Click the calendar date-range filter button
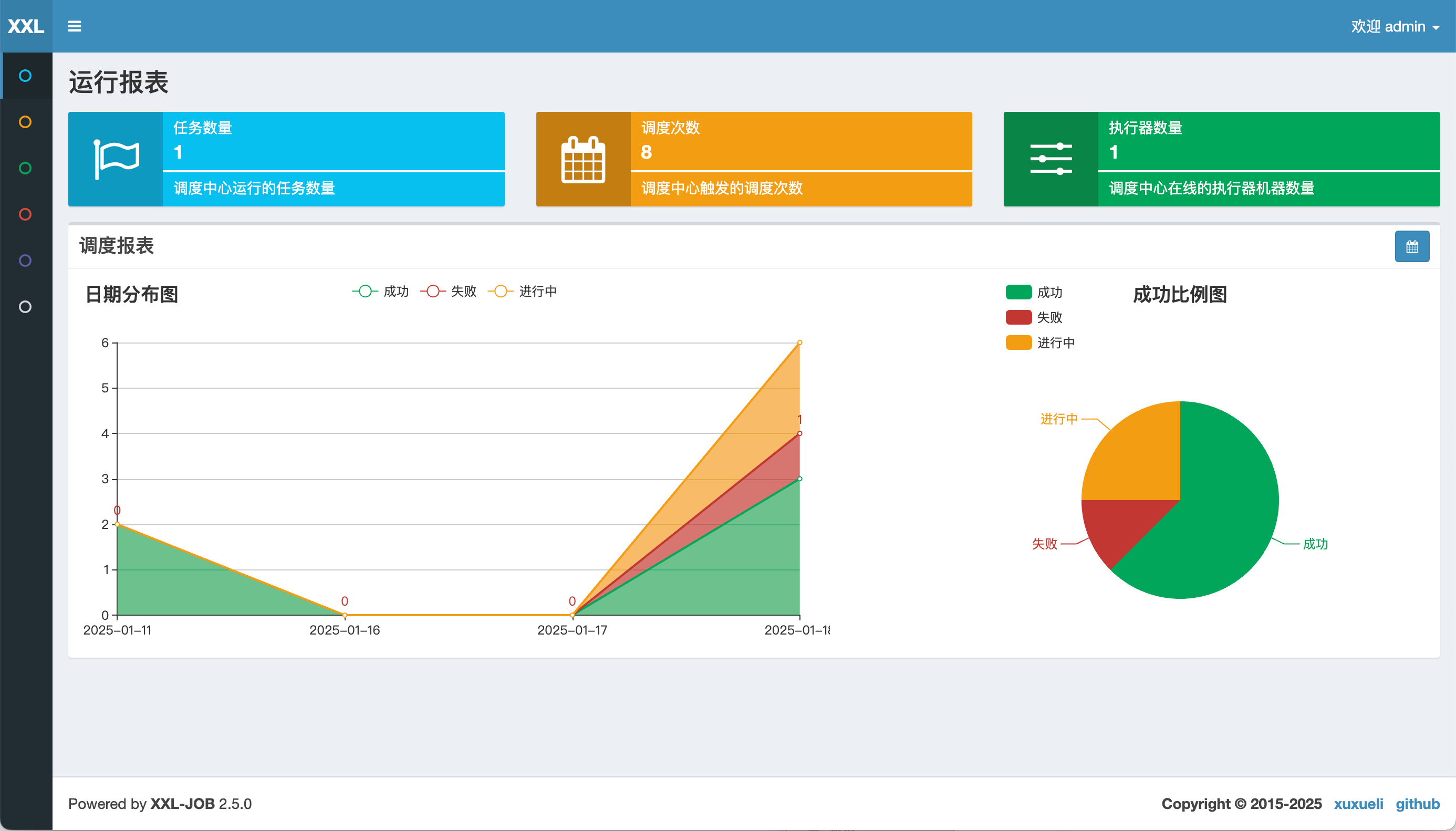The width and height of the screenshot is (1456, 831). click(x=1411, y=246)
